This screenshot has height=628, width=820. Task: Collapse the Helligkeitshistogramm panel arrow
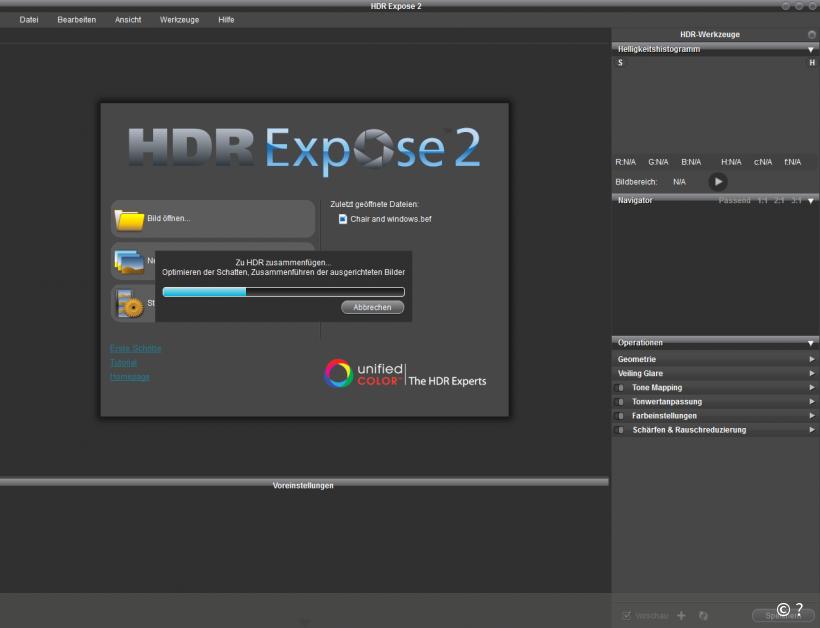811,50
